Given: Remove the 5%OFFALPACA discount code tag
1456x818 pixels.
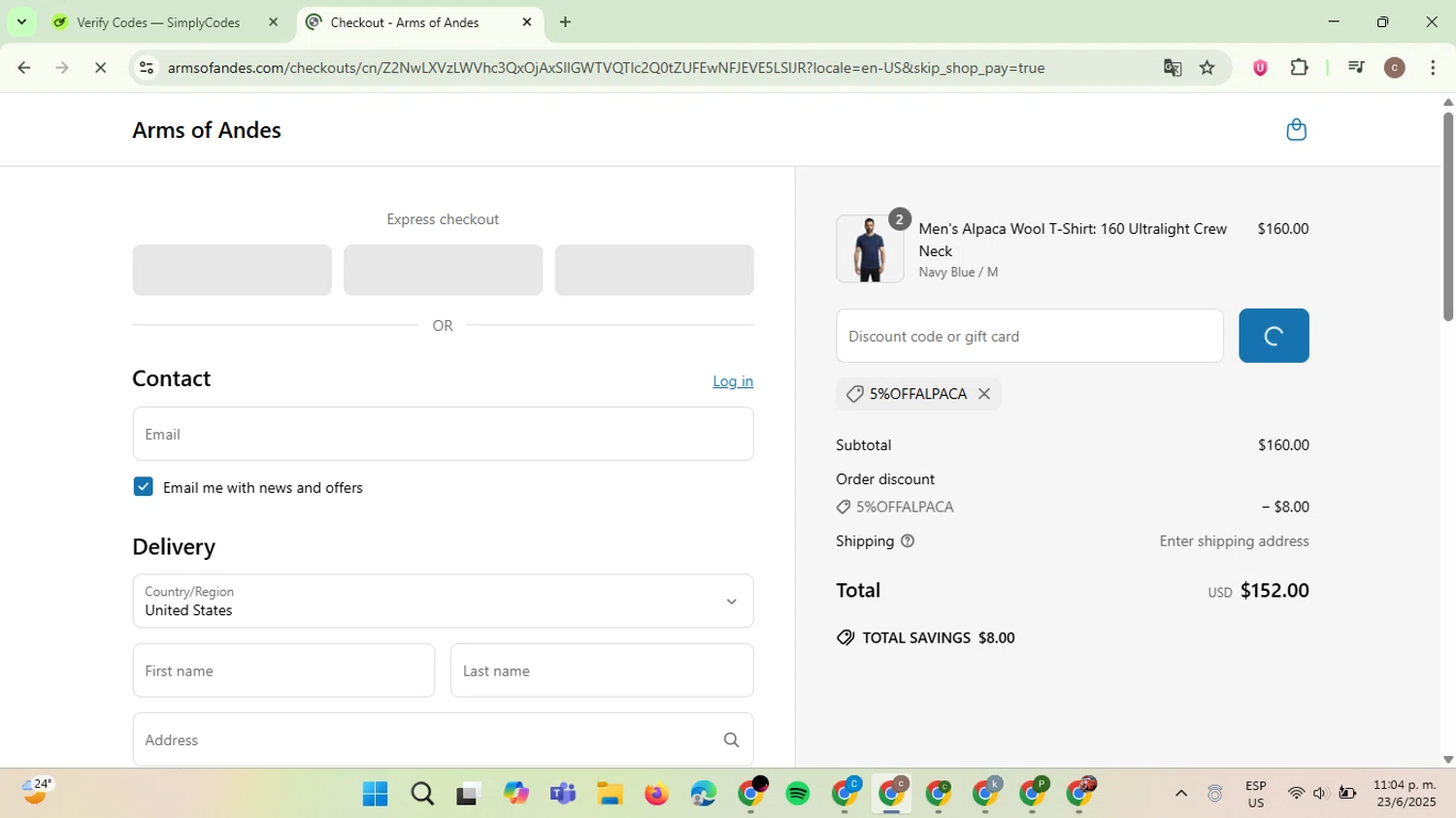Looking at the screenshot, I should pos(984,394).
